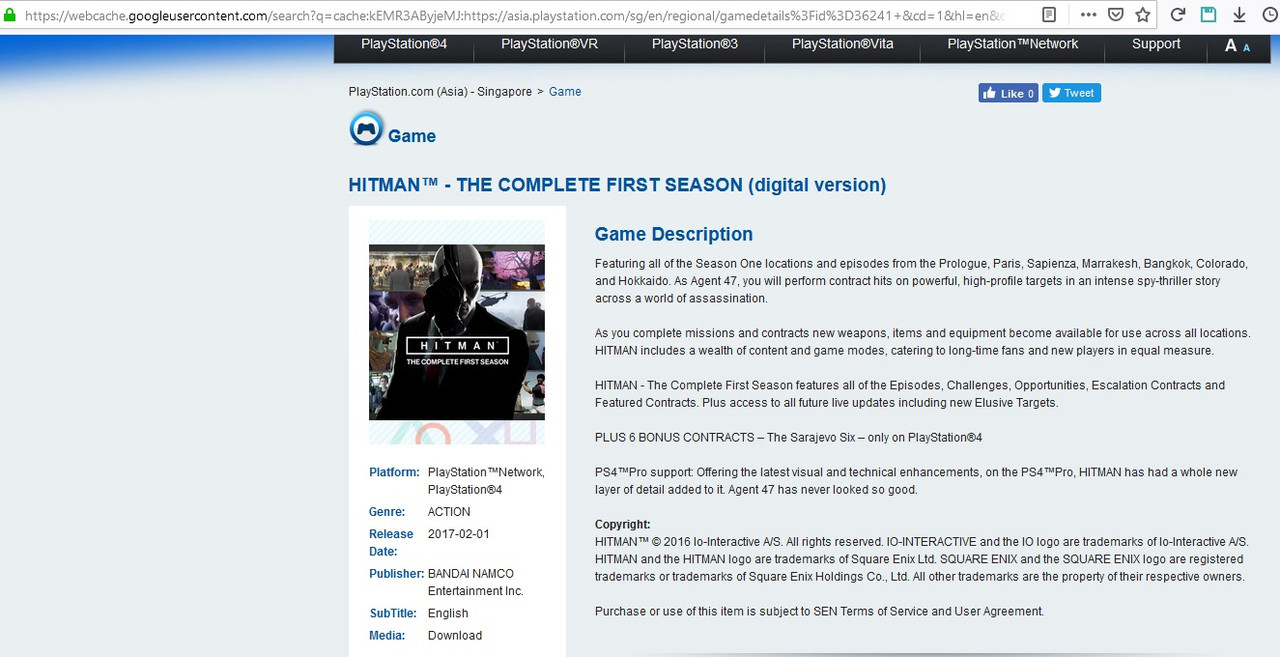Open PlayStation®Vita navigation tab

[843, 44]
